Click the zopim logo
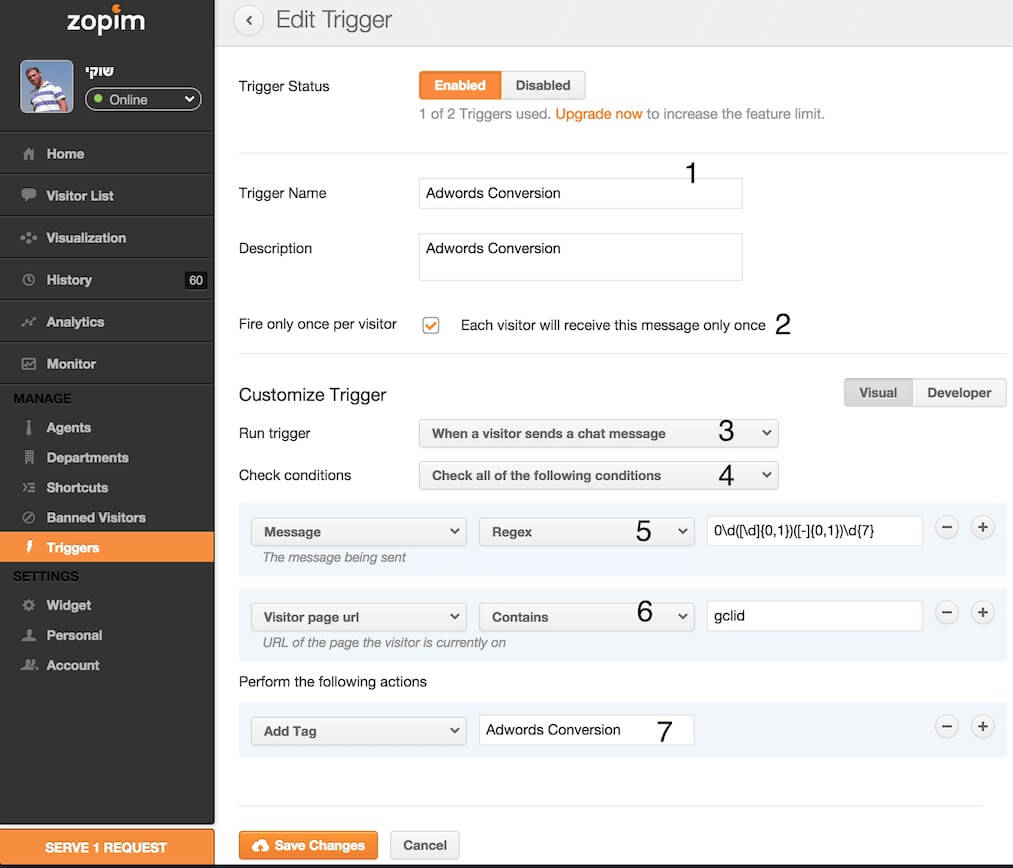The height and width of the screenshot is (868, 1013). tap(106, 20)
